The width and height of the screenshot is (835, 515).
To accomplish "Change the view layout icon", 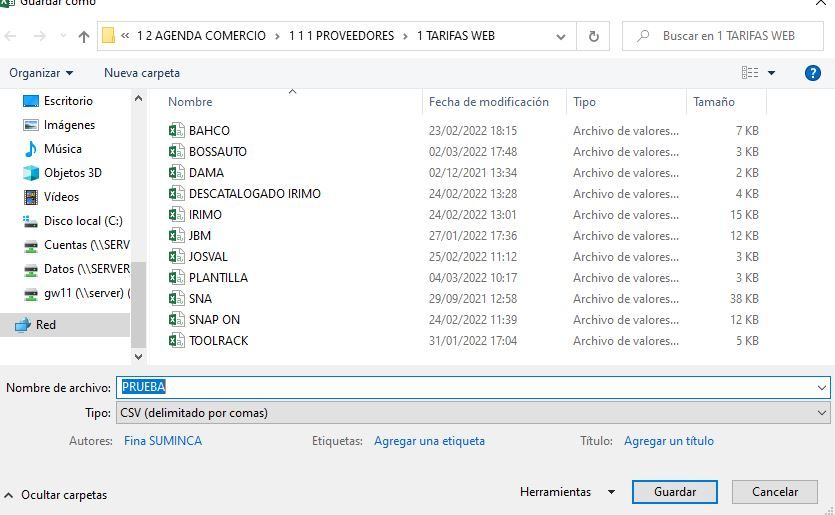I will (x=750, y=72).
